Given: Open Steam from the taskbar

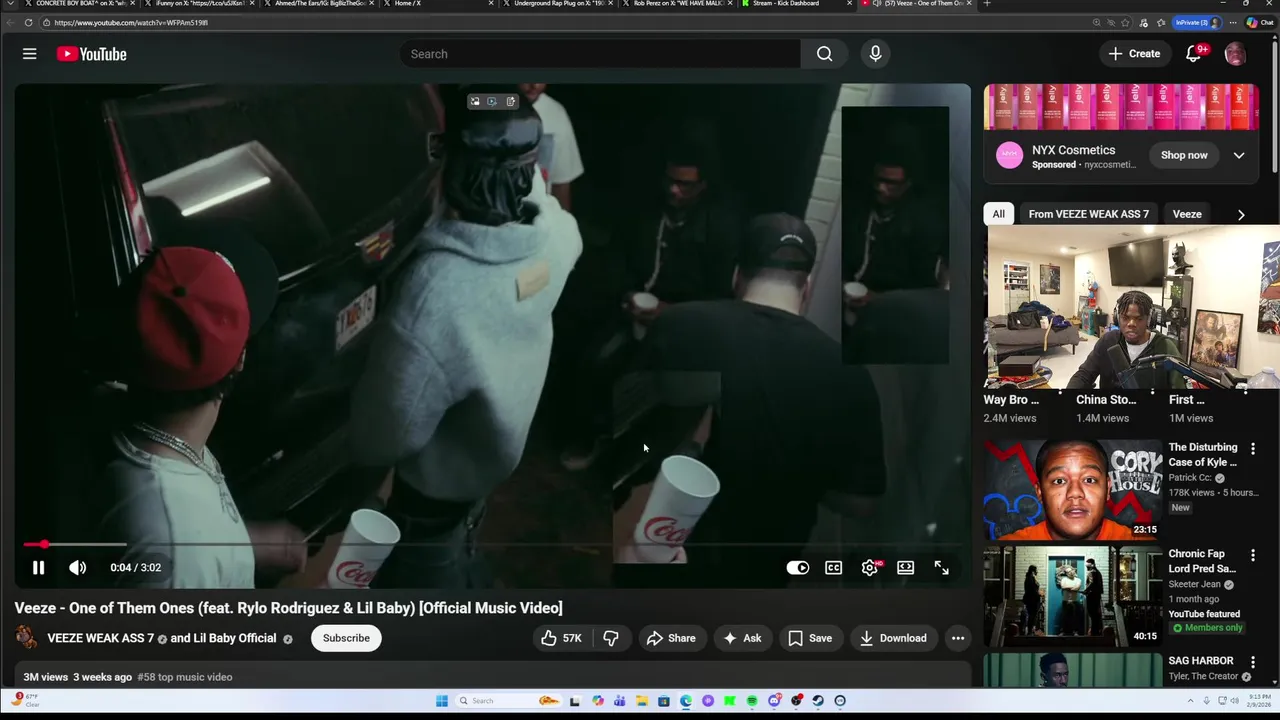Looking at the screenshot, I should (x=818, y=701).
